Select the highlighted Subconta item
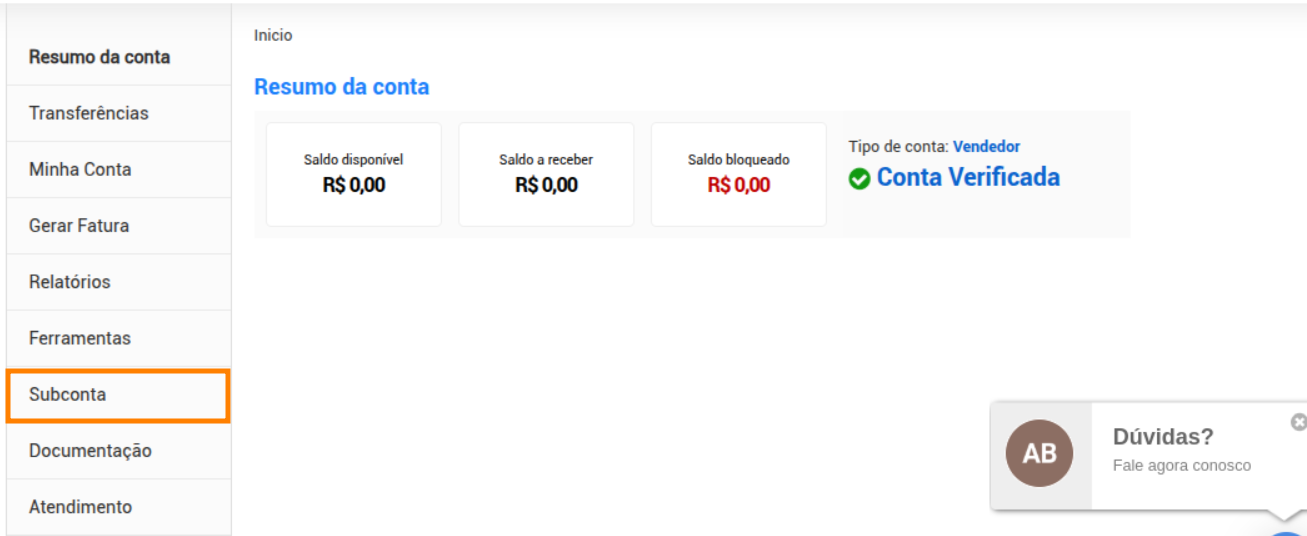The width and height of the screenshot is (1307, 536). click(118, 395)
